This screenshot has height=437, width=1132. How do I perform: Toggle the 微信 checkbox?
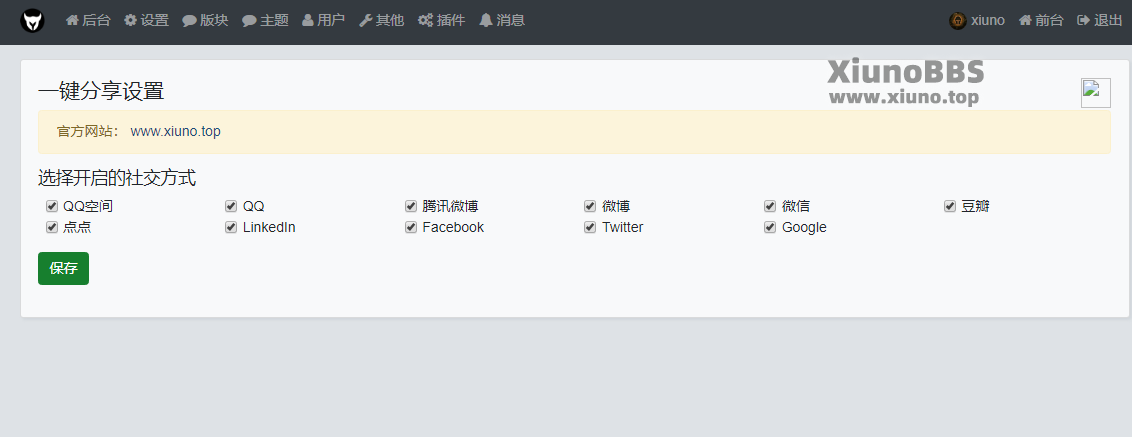(x=770, y=206)
